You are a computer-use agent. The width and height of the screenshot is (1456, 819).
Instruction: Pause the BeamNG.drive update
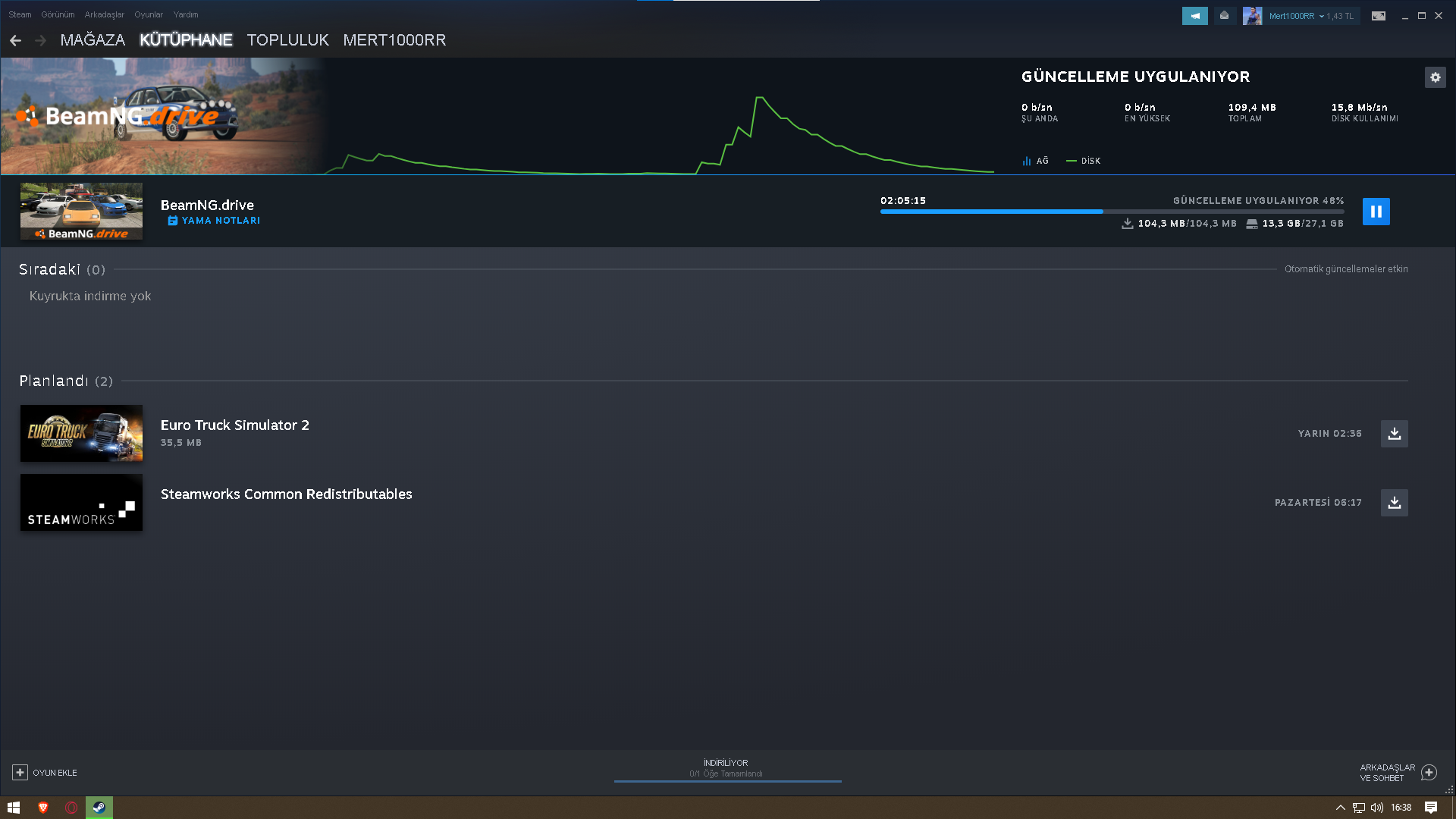[1376, 212]
